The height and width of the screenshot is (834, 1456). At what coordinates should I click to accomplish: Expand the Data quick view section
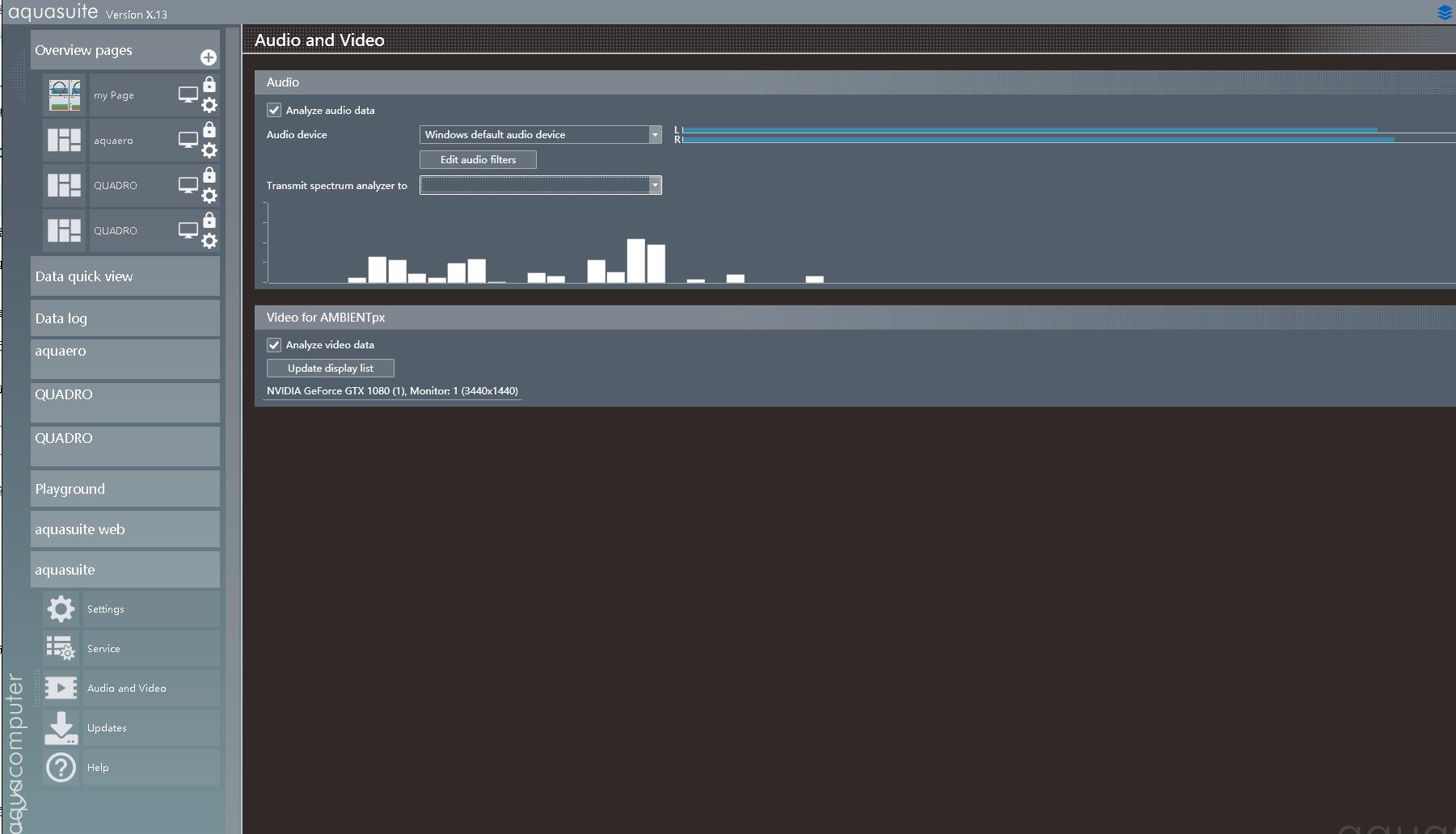coord(124,276)
